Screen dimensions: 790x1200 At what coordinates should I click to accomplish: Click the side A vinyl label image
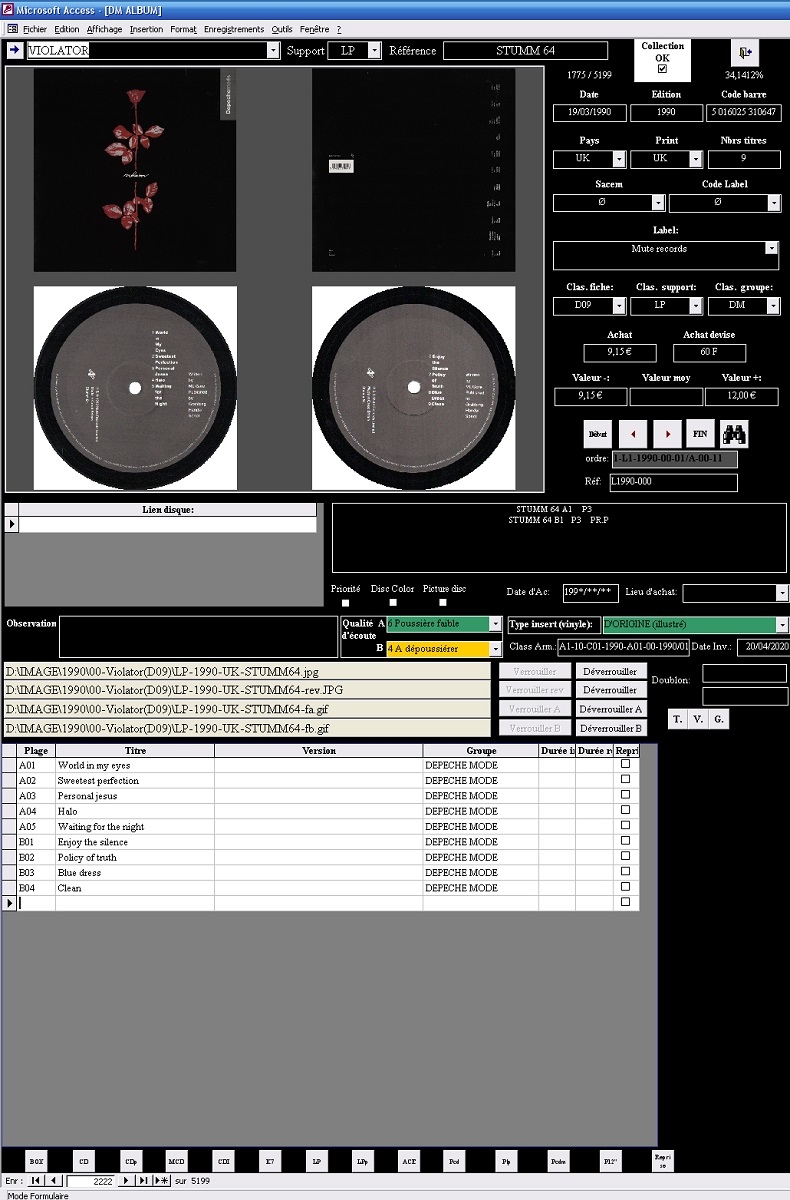(135, 388)
